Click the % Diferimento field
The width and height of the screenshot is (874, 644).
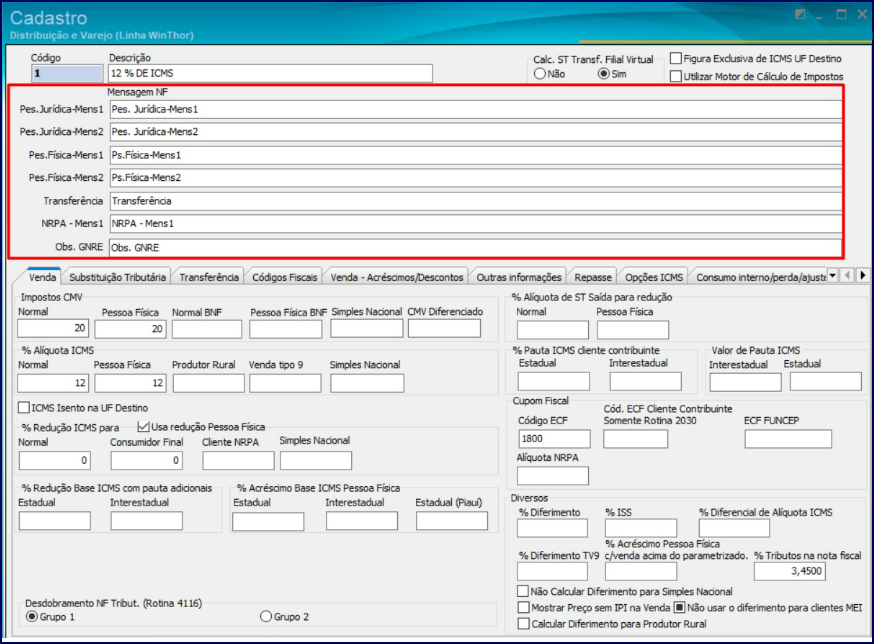tap(552, 528)
